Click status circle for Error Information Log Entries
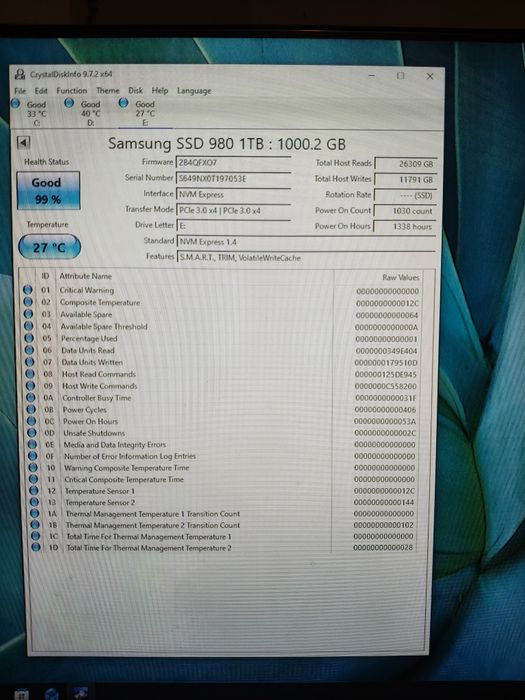Image resolution: width=525 pixels, height=700 pixels. pyautogui.click(x=33, y=456)
